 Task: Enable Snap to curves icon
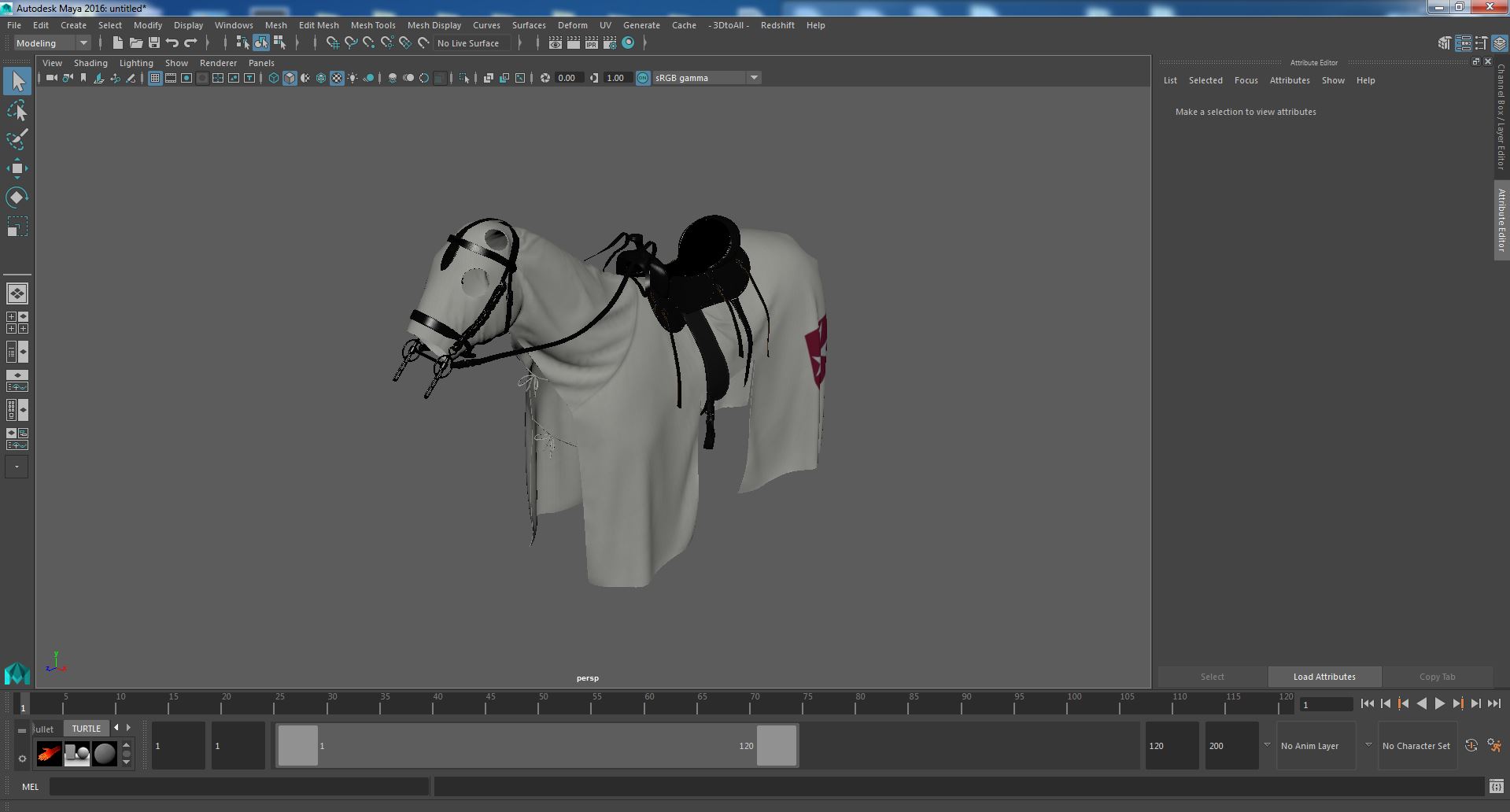351,43
